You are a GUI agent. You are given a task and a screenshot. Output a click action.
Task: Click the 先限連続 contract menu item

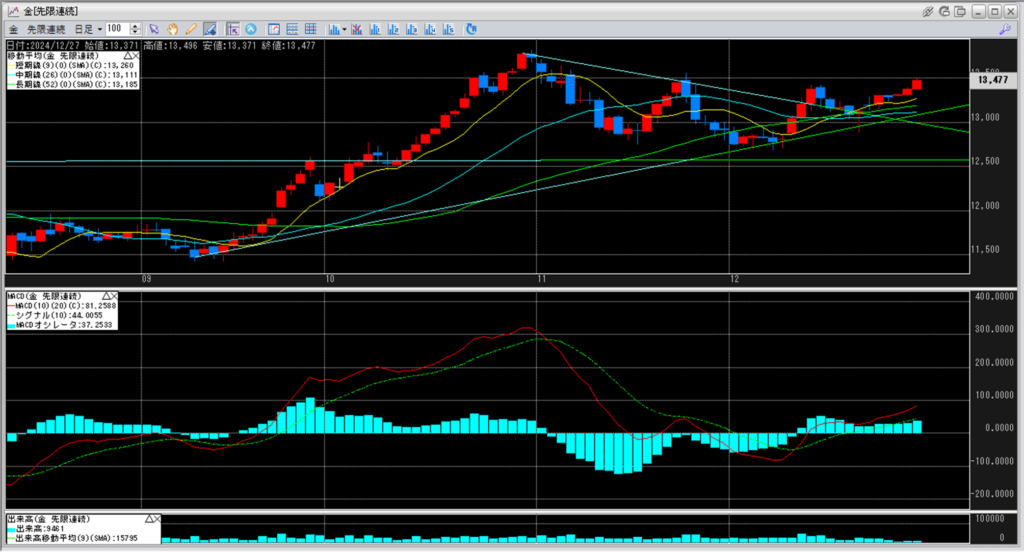(47, 29)
